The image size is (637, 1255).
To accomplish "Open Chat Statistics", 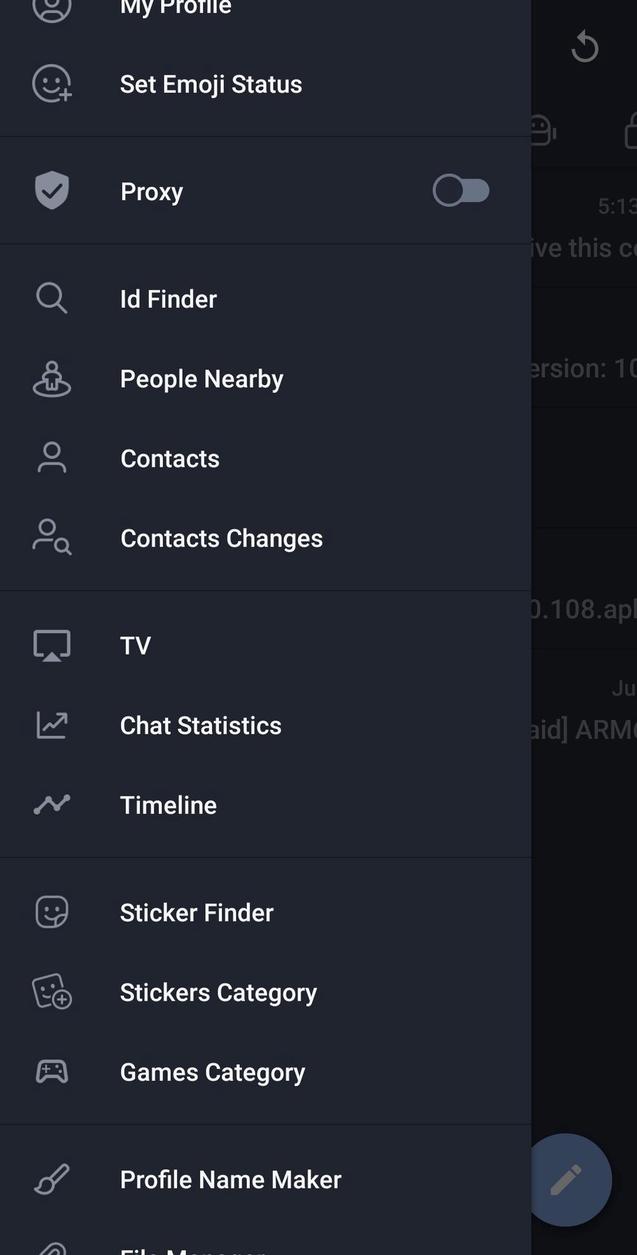I will [200, 724].
